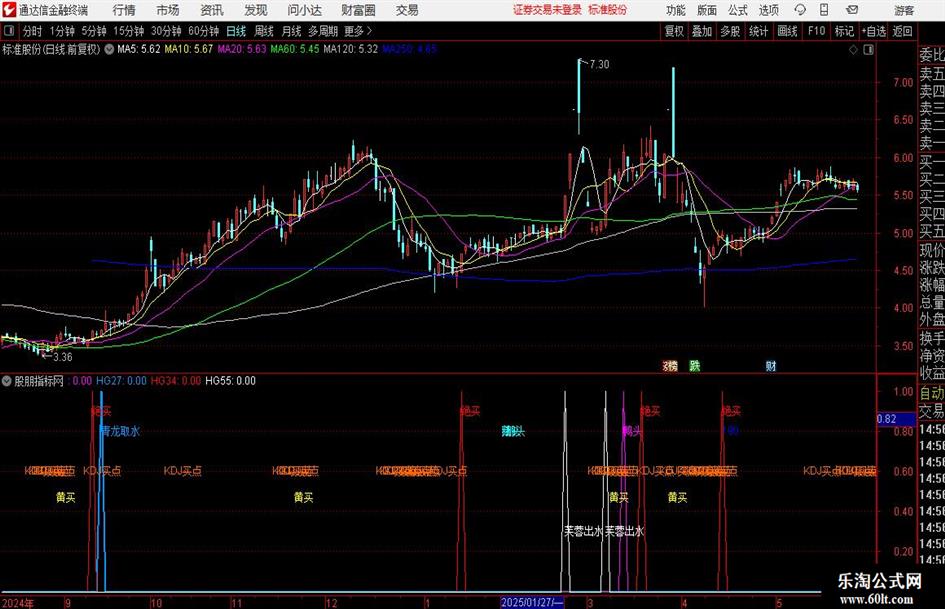Click the yellow MA10: 5.67 label

(189, 49)
